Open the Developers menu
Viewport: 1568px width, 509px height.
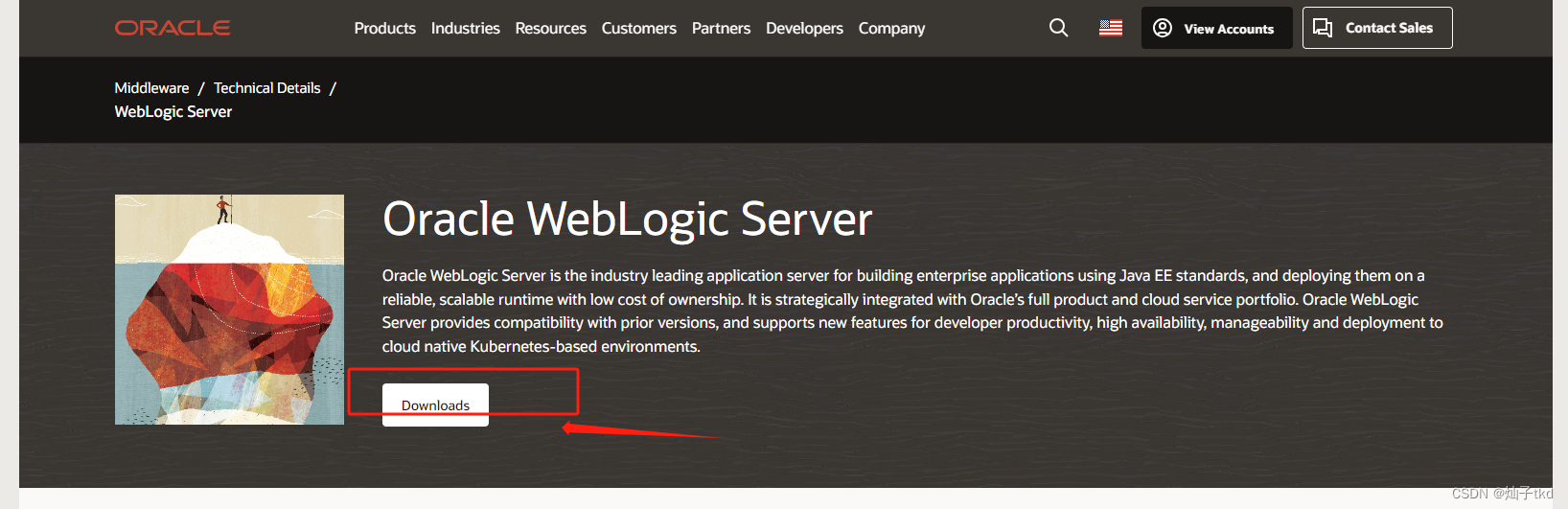point(804,28)
